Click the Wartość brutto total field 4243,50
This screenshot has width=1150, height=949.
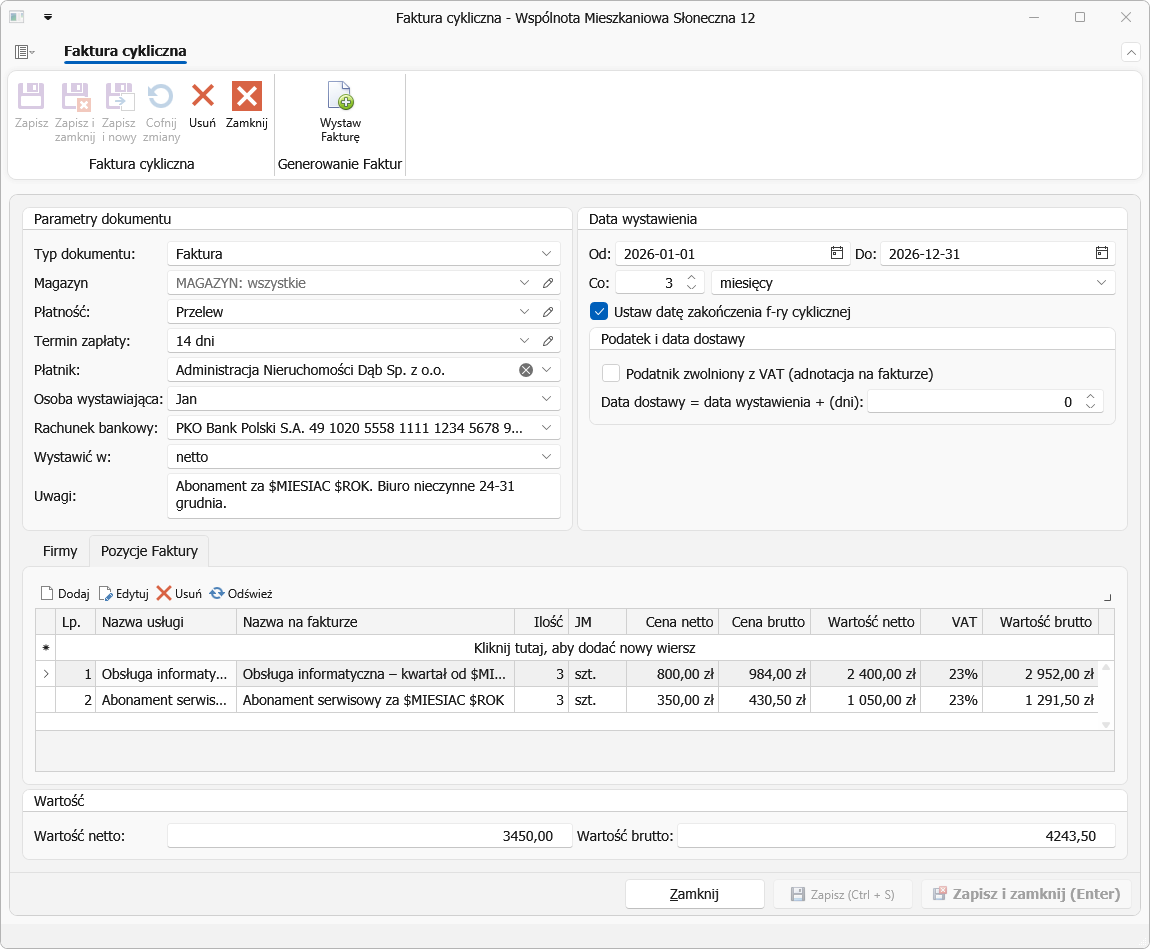coord(896,836)
